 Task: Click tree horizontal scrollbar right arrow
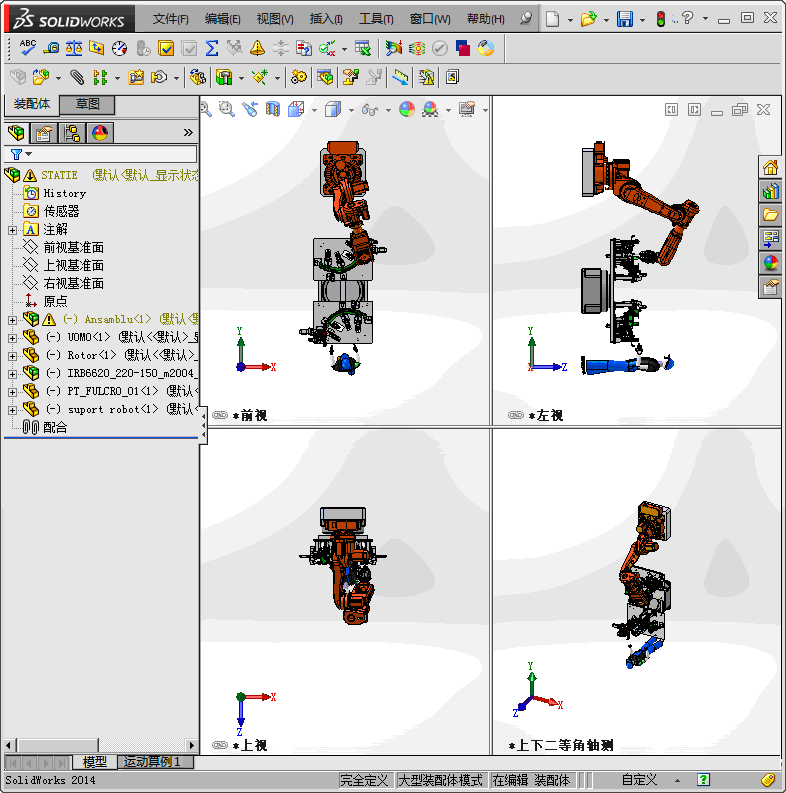tap(191, 745)
